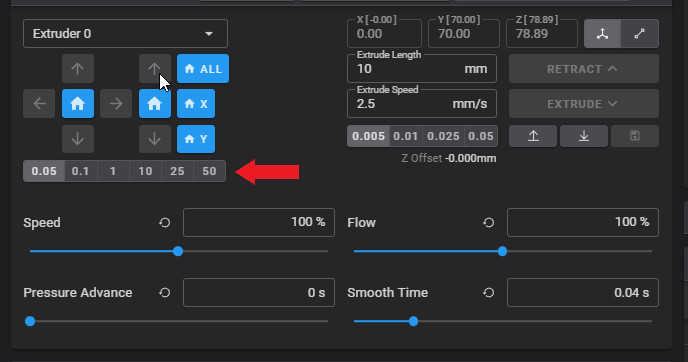
Task: Click the Z down arrow button
Action: coord(155,139)
